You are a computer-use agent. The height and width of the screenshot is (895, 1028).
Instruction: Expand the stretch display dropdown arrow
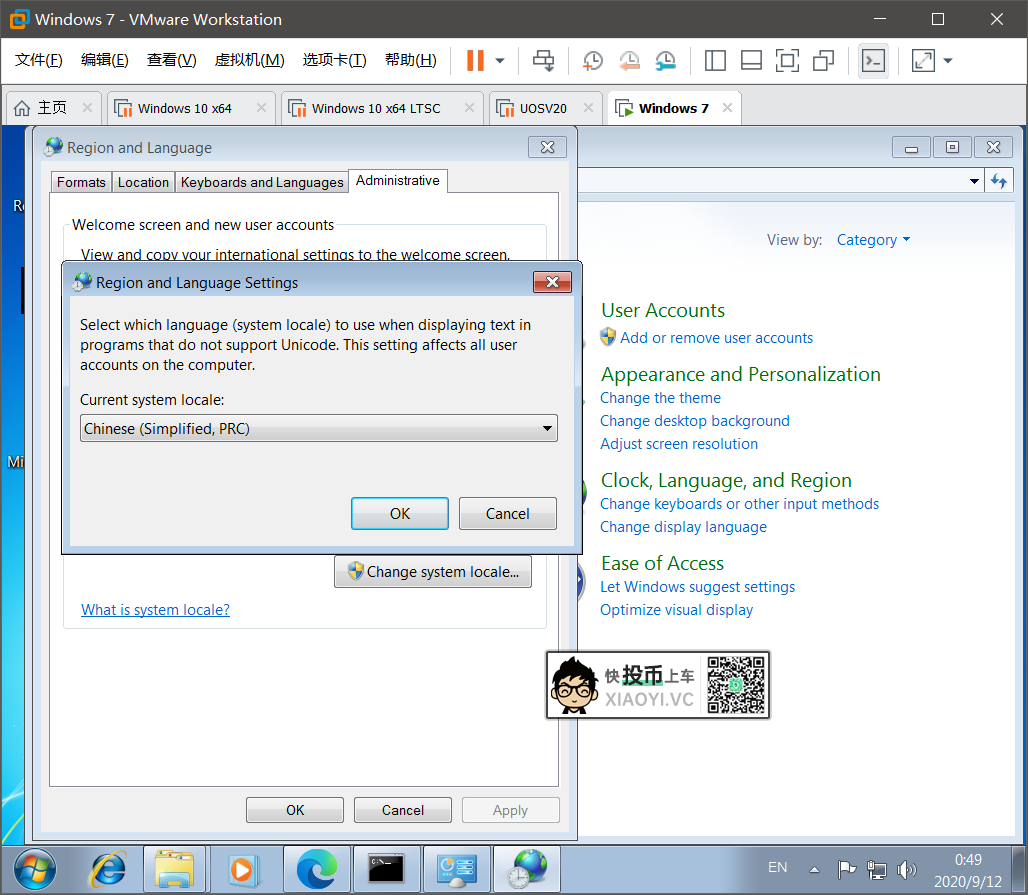948,61
